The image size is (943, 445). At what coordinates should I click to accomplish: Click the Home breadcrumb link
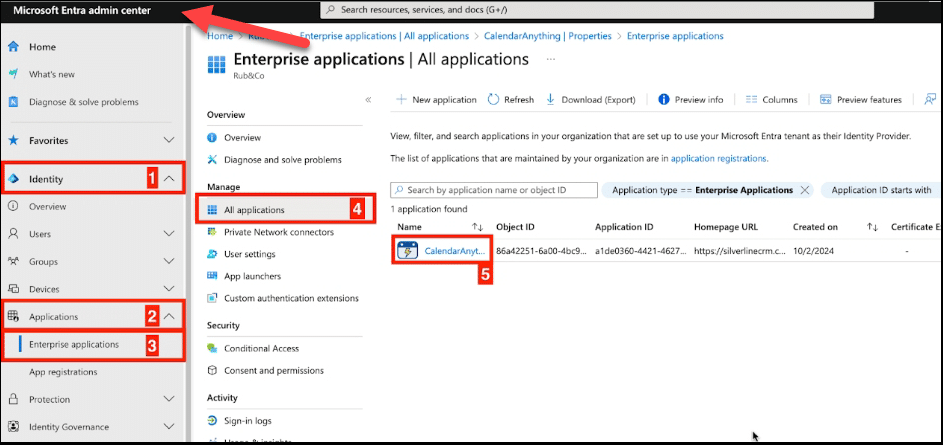pos(220,36)
